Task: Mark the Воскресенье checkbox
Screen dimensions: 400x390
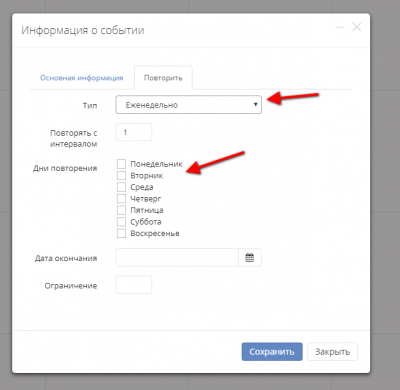Action: 121,233
